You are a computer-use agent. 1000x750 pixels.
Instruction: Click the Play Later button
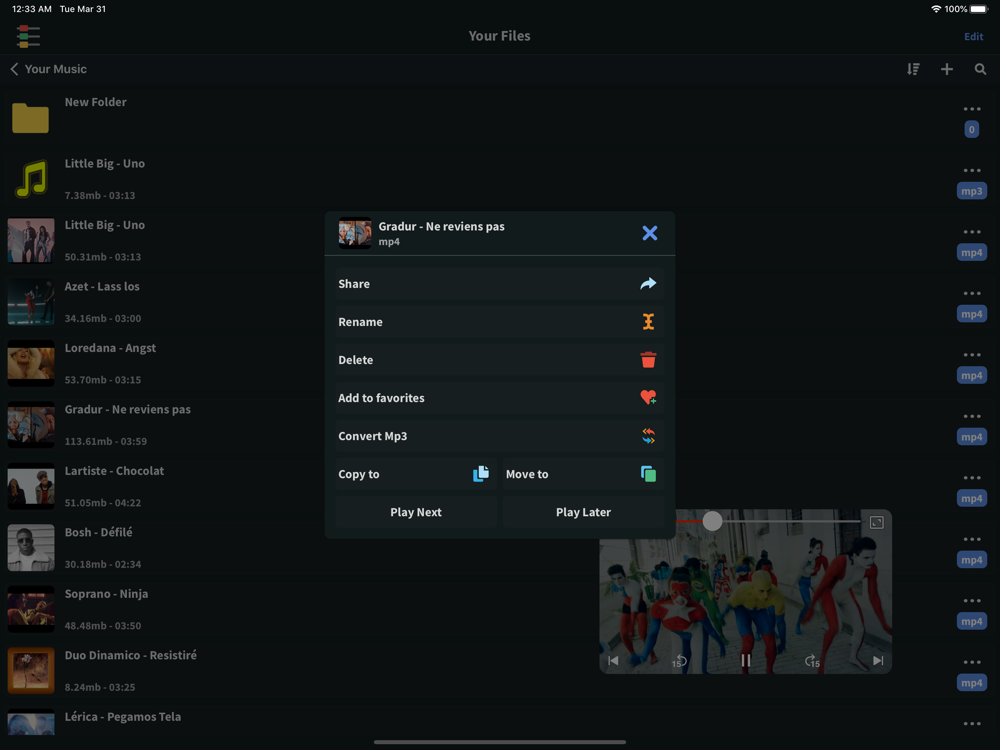pos(583,512)
